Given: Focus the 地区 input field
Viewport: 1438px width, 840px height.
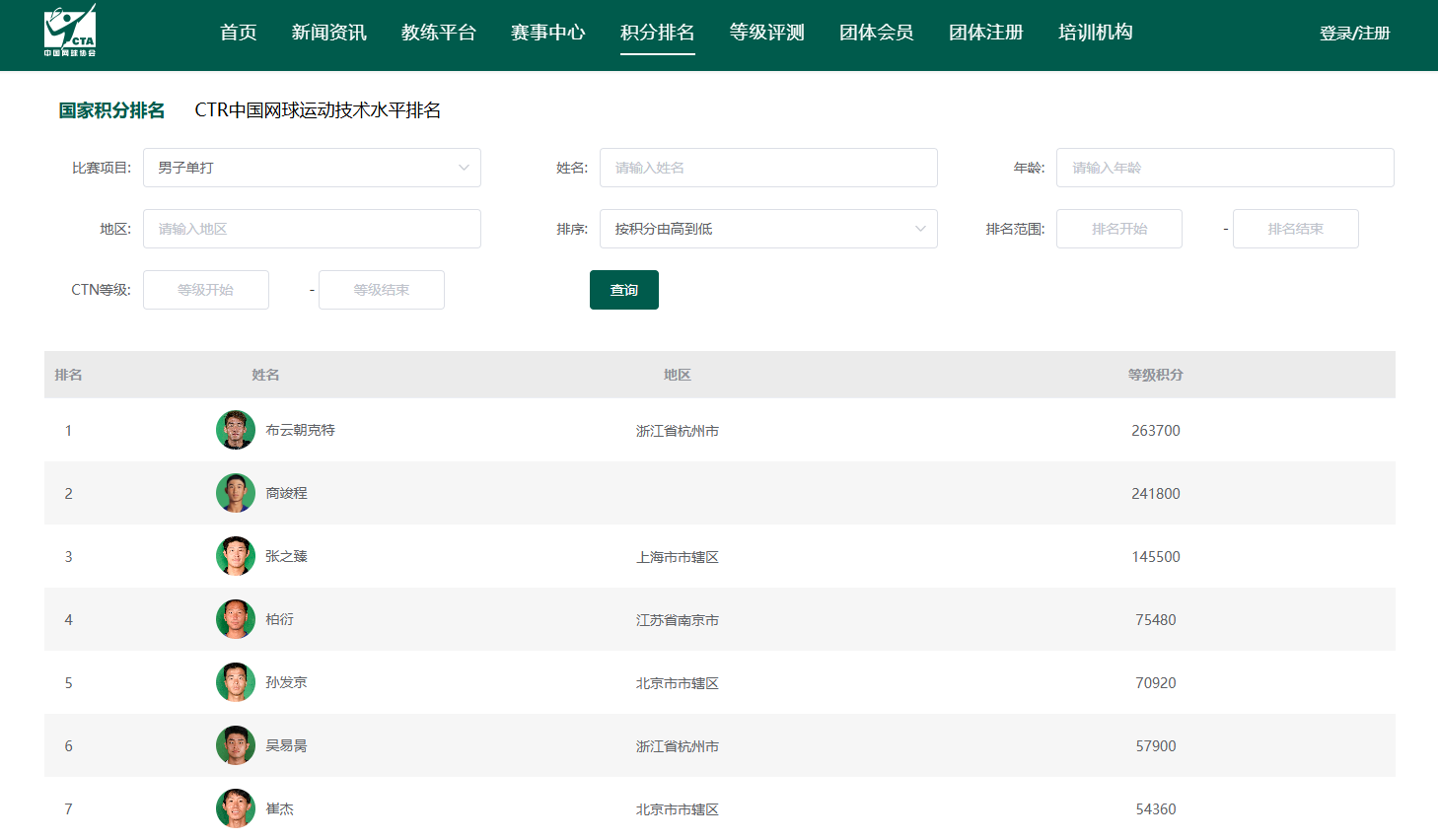Looking at the screenshot, I should point(312,229).
